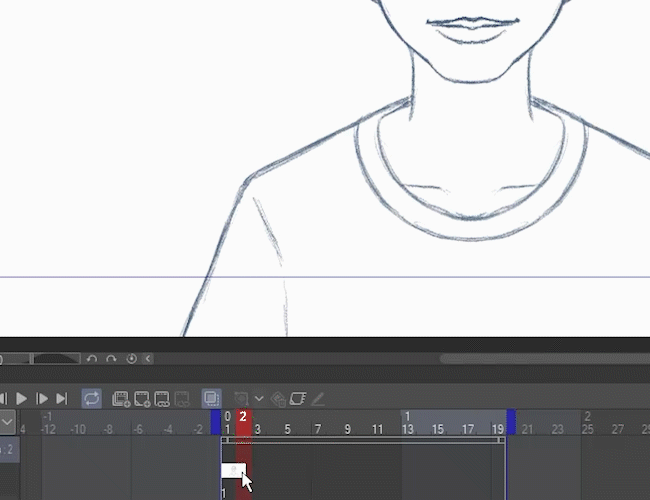Add a new animation cel
This screenshot has height=500, width=650.
142,399
